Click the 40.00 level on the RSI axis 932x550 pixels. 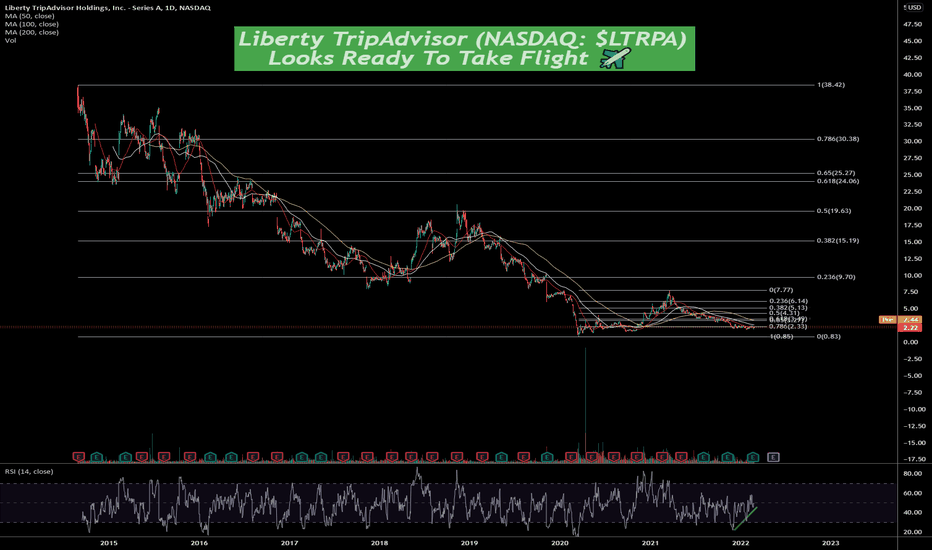point(912,513)
